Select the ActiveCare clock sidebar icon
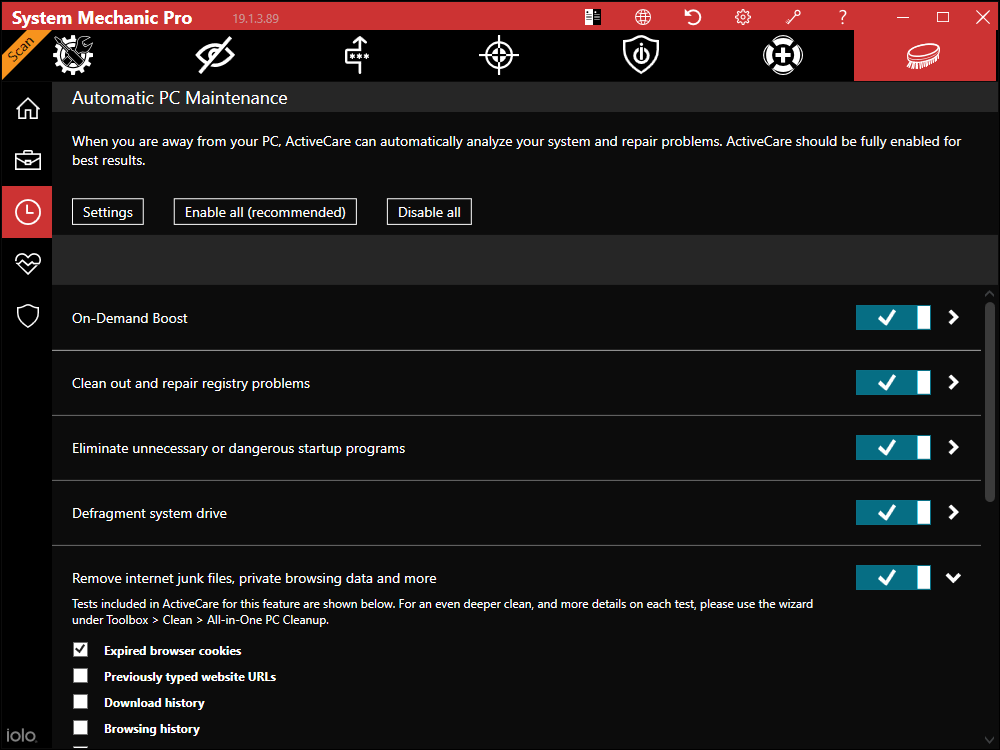Screen dimensions: 1000x750 [27, 212]
